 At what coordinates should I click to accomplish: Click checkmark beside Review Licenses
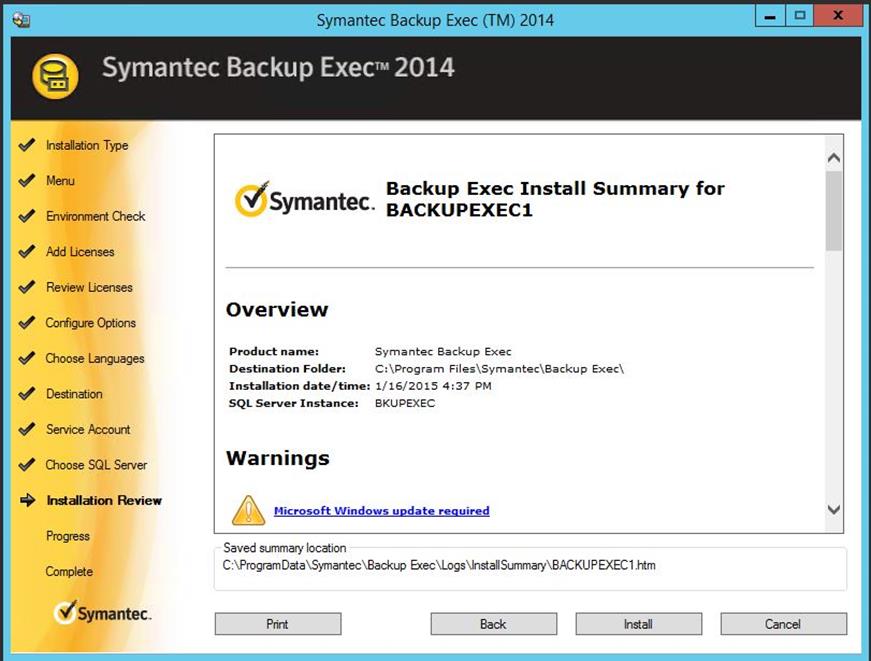[27, 287]
